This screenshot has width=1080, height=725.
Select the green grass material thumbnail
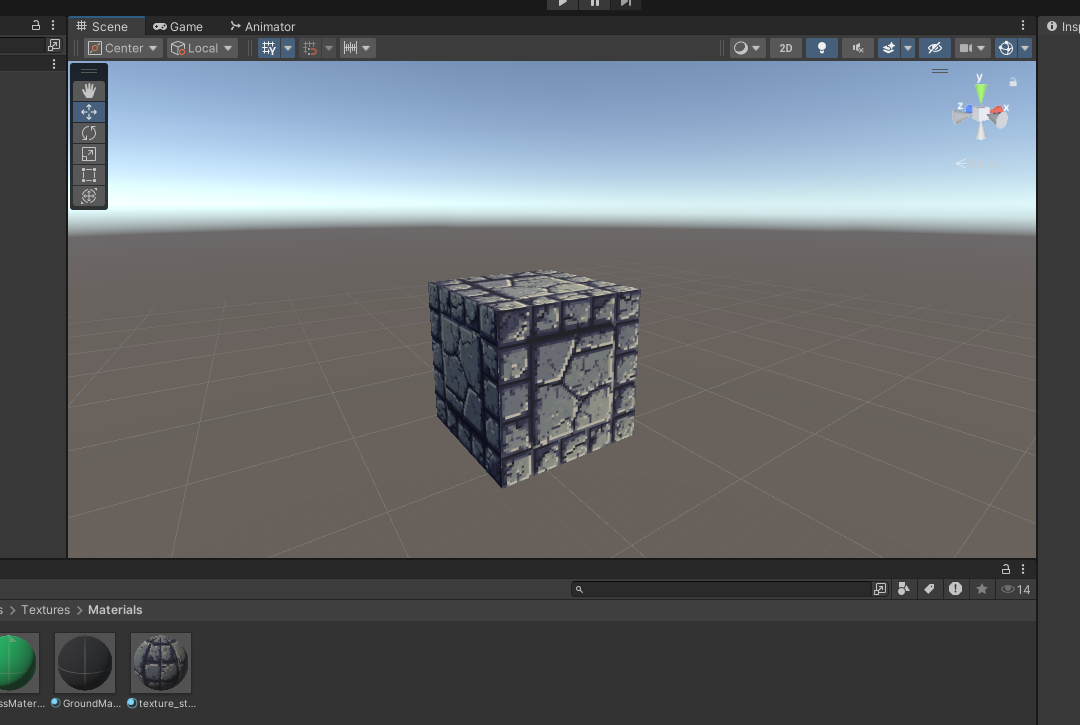pyautogui.click(x=17, y=663)
